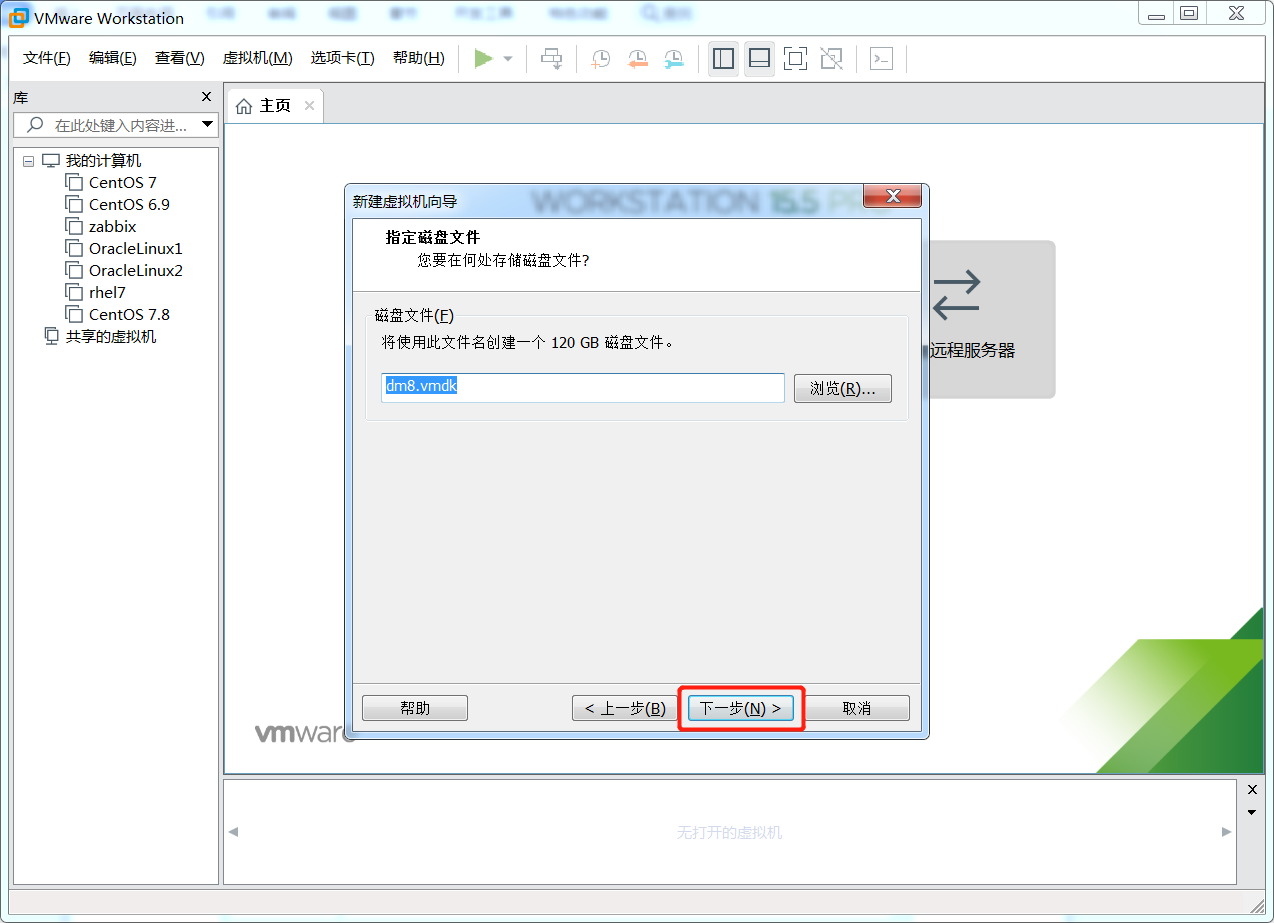This screenshot has width=1274, height=923.
Task: Click the 浏览(R)... button
Action: pyautogui.click(x=842, y=389)
